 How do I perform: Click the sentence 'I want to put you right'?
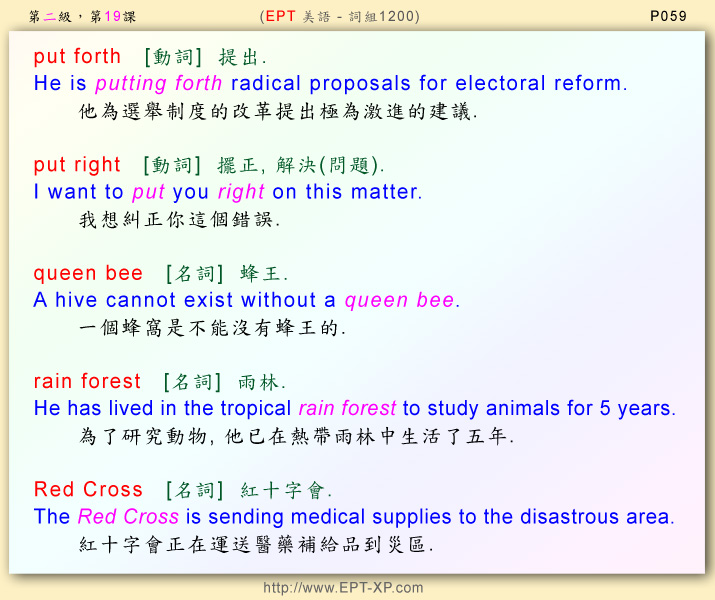click(x=228, y=192)
